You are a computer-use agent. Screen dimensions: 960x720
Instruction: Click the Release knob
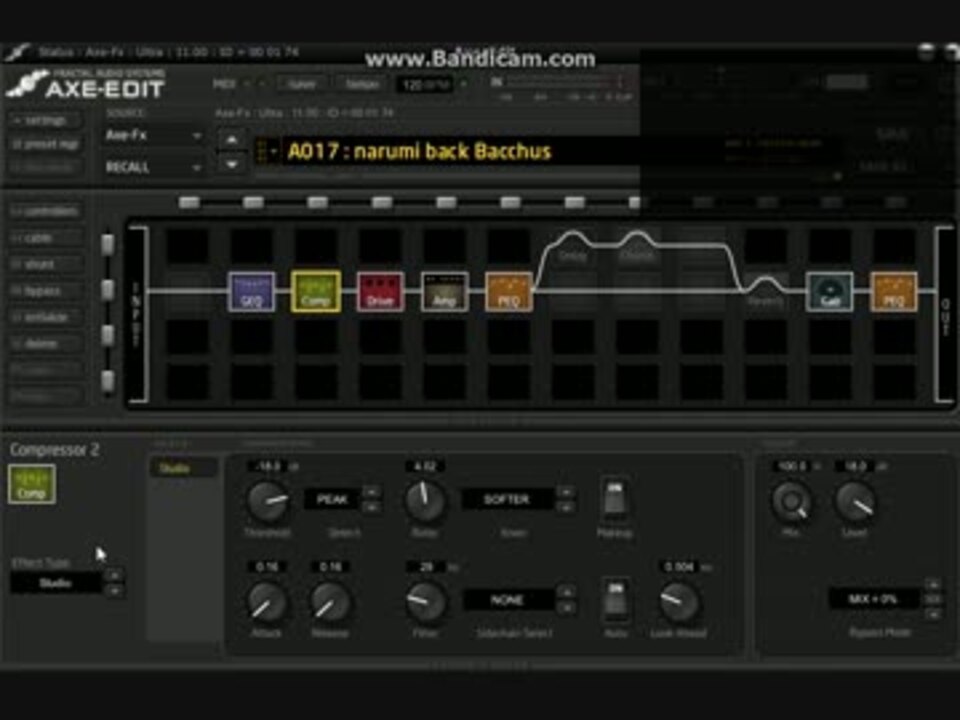(330, 601)
